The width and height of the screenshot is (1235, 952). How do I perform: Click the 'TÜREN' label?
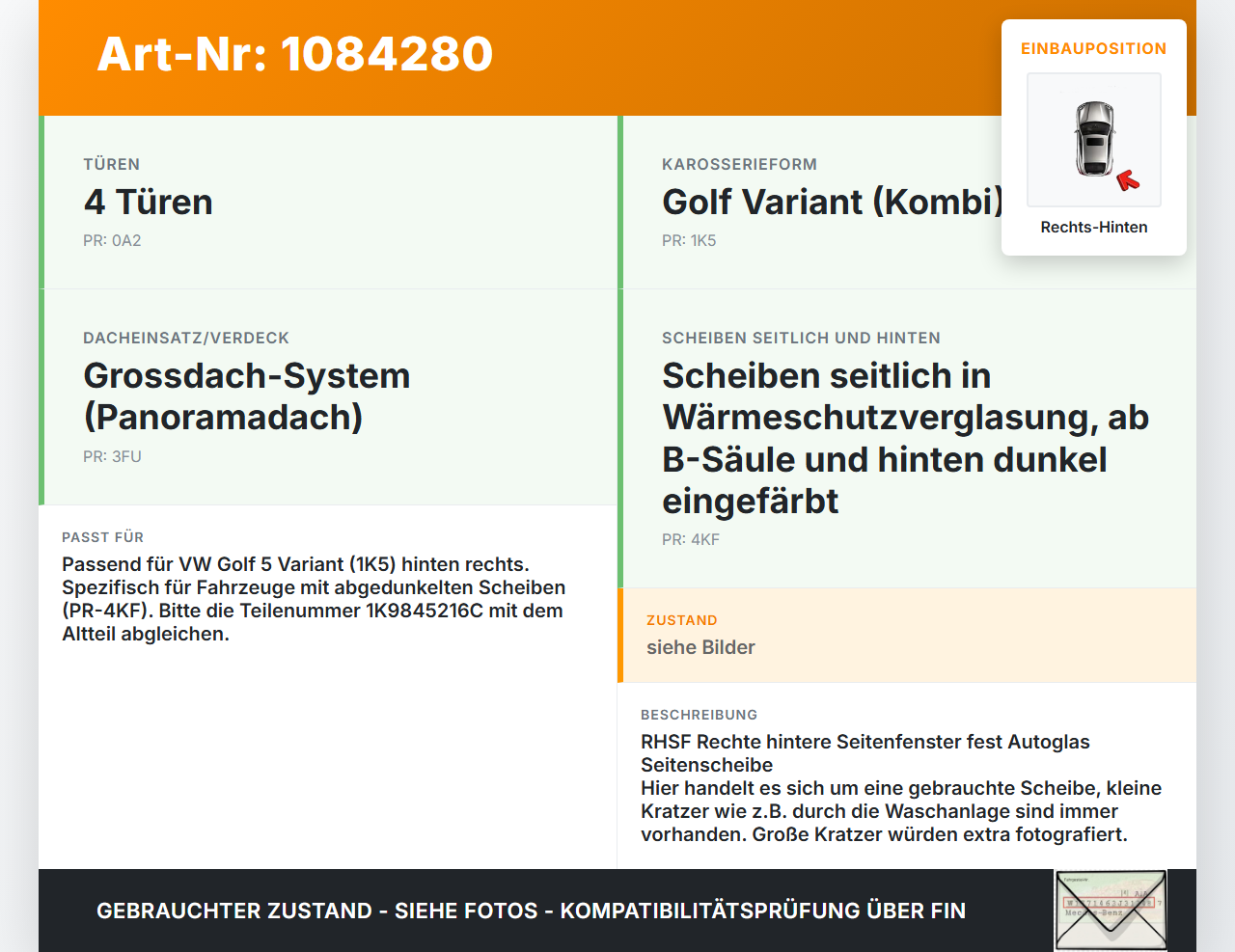[112, 164]
